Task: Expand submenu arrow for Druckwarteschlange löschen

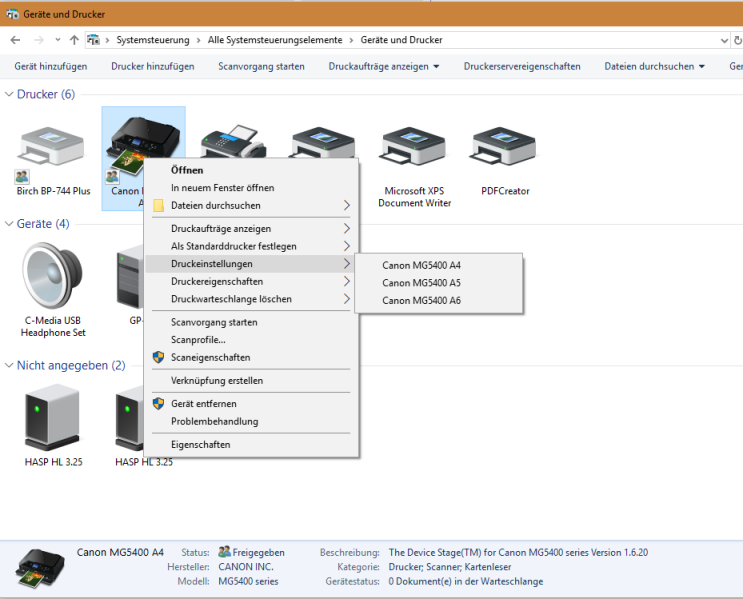Action: pos(346,299)
